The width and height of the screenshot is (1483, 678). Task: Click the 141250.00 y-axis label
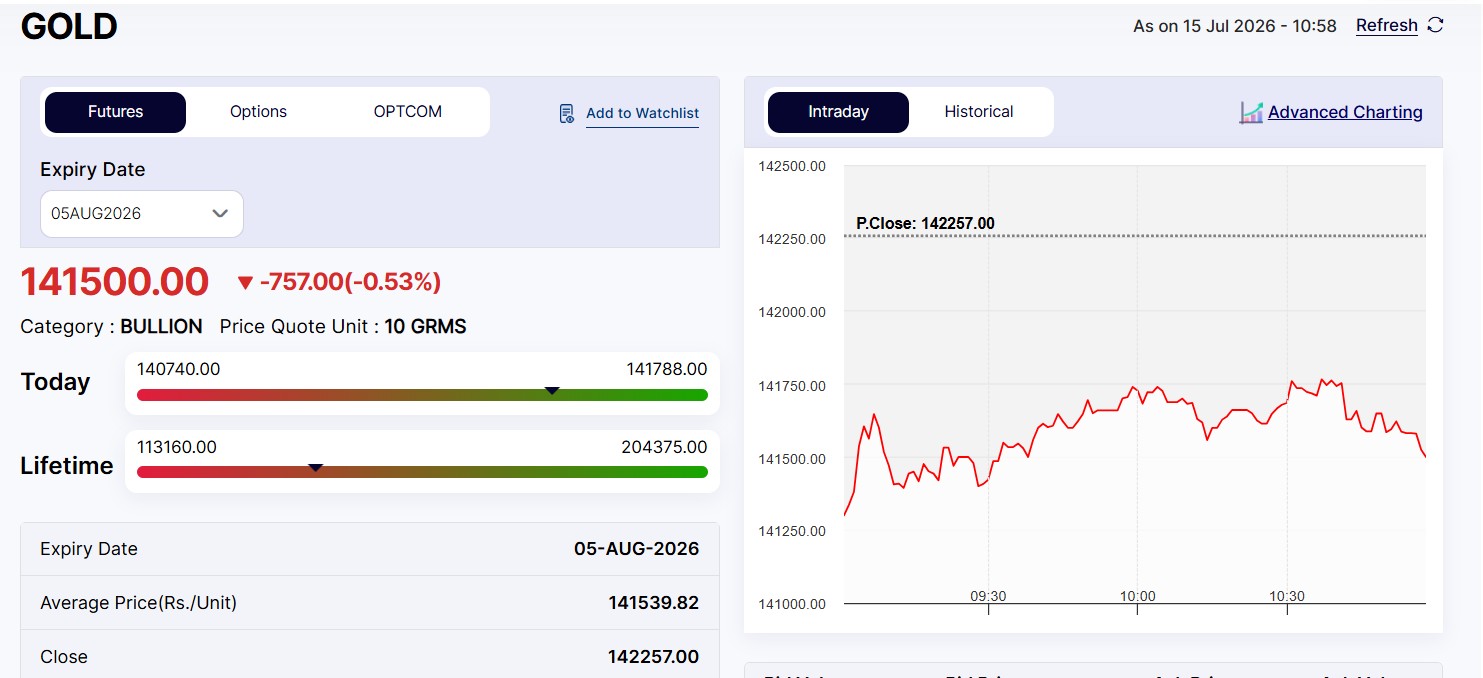(792, 531)
